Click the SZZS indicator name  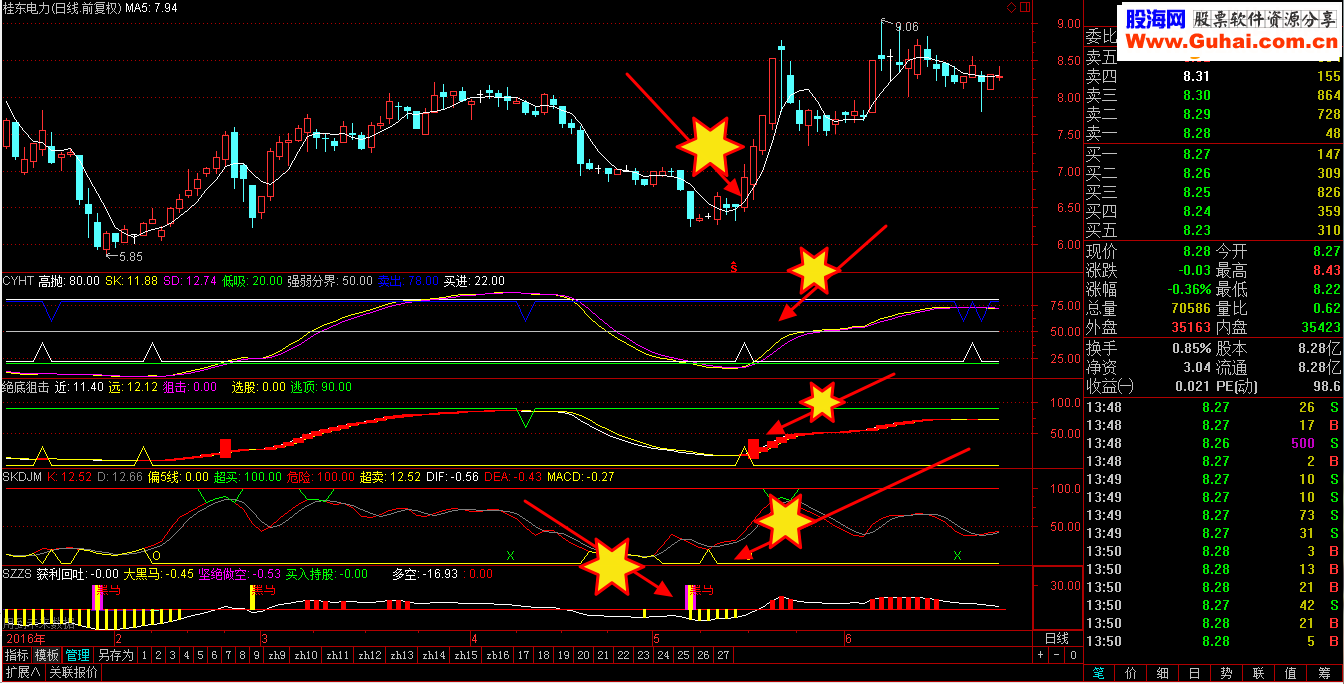pyautogui.click(x=18, y=574)
